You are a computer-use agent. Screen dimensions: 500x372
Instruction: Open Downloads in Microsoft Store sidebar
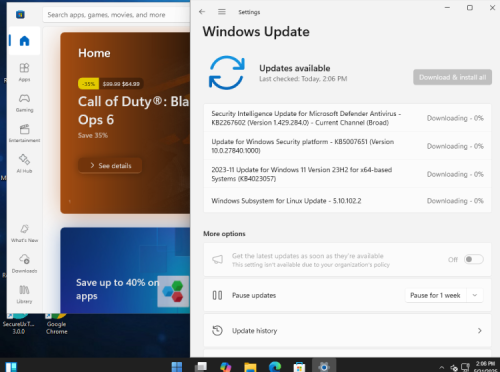24,263
